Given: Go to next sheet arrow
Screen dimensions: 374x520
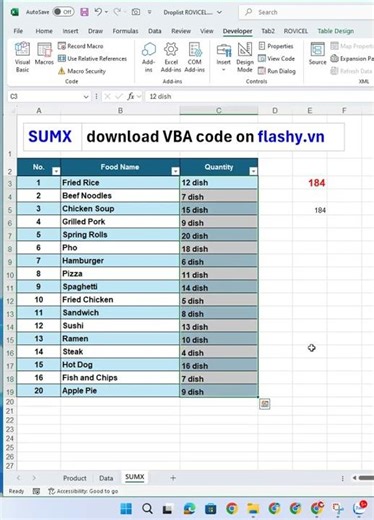Looking at the screenshot, I should click(x=34, y=478).
